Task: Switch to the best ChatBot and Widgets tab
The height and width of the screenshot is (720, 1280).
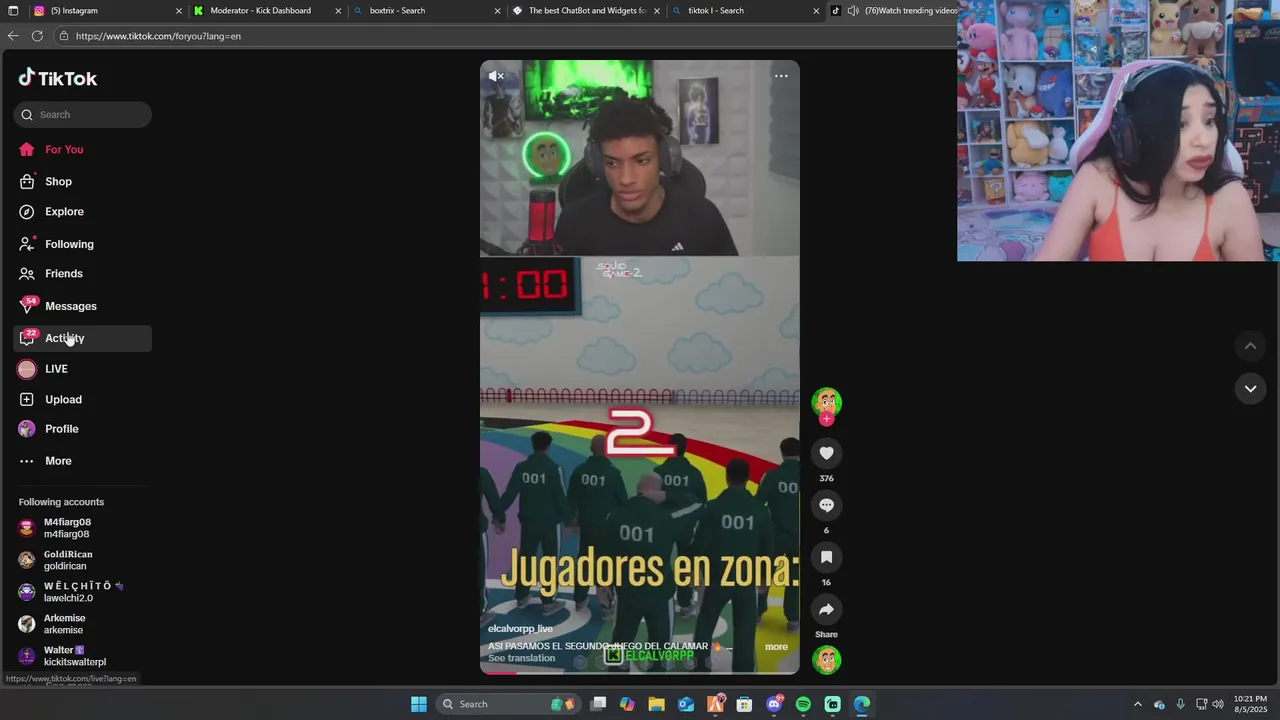Action: pyautogui.click(x=587, y=11)
